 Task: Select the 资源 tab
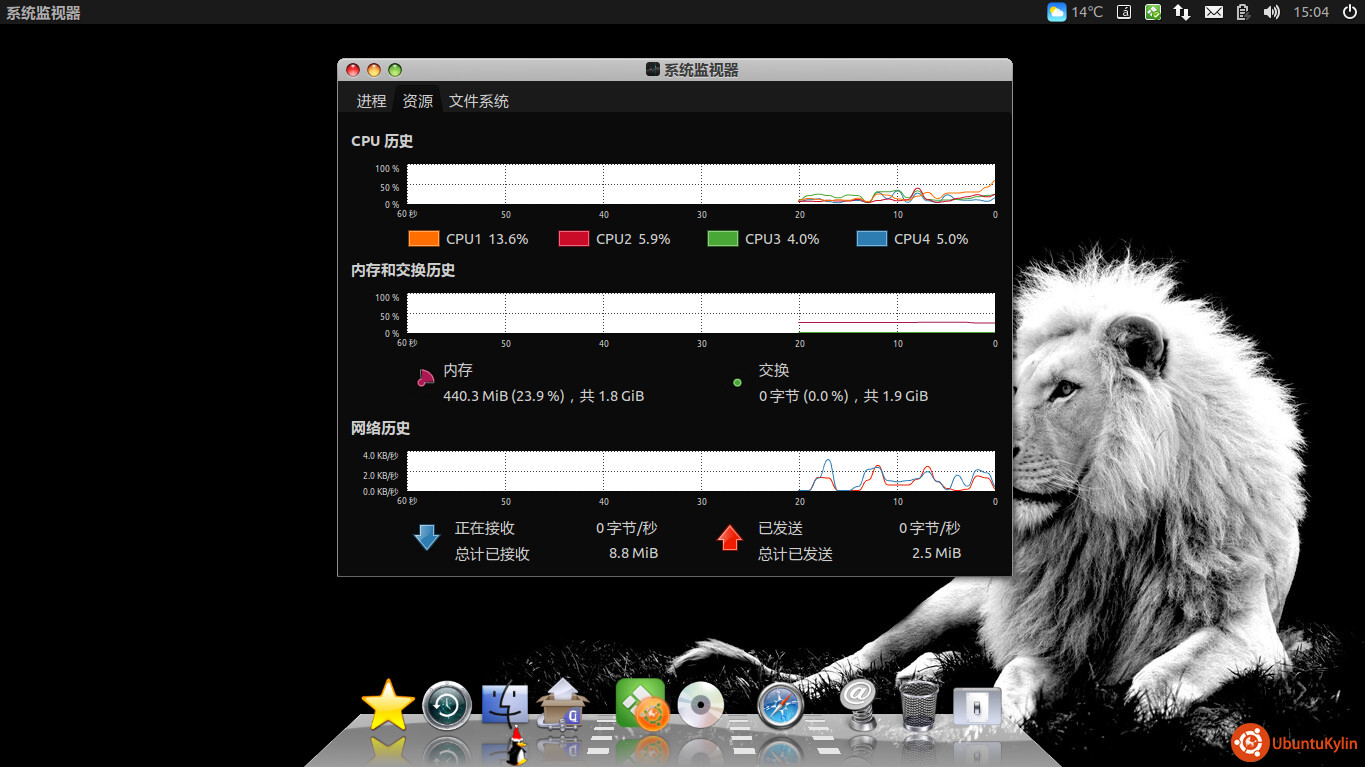point(417,101)
